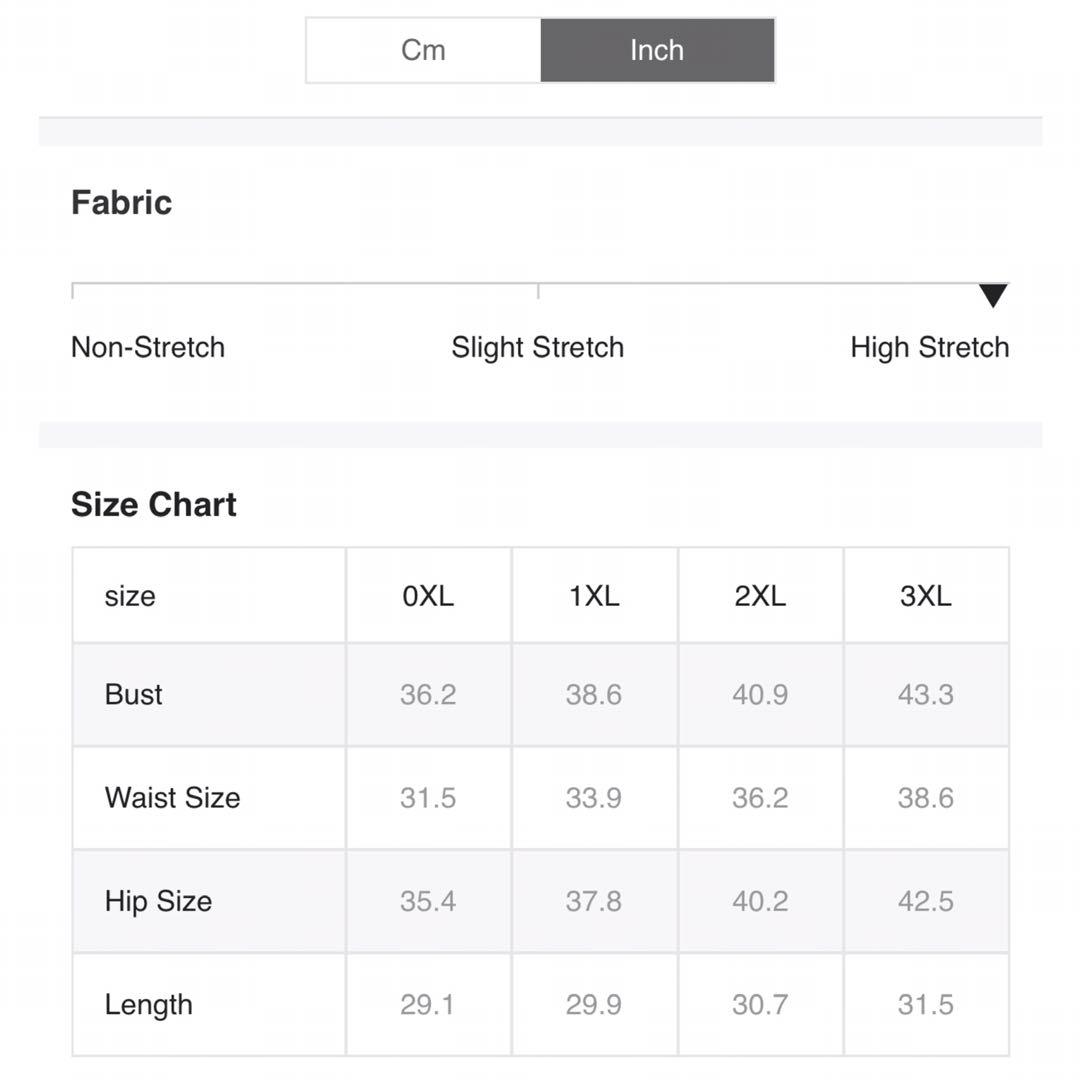Viewport: 1080px width, 1080px height.
Task: Click the Slight Stretch fabric label
Action: click(x=538, y=348)
